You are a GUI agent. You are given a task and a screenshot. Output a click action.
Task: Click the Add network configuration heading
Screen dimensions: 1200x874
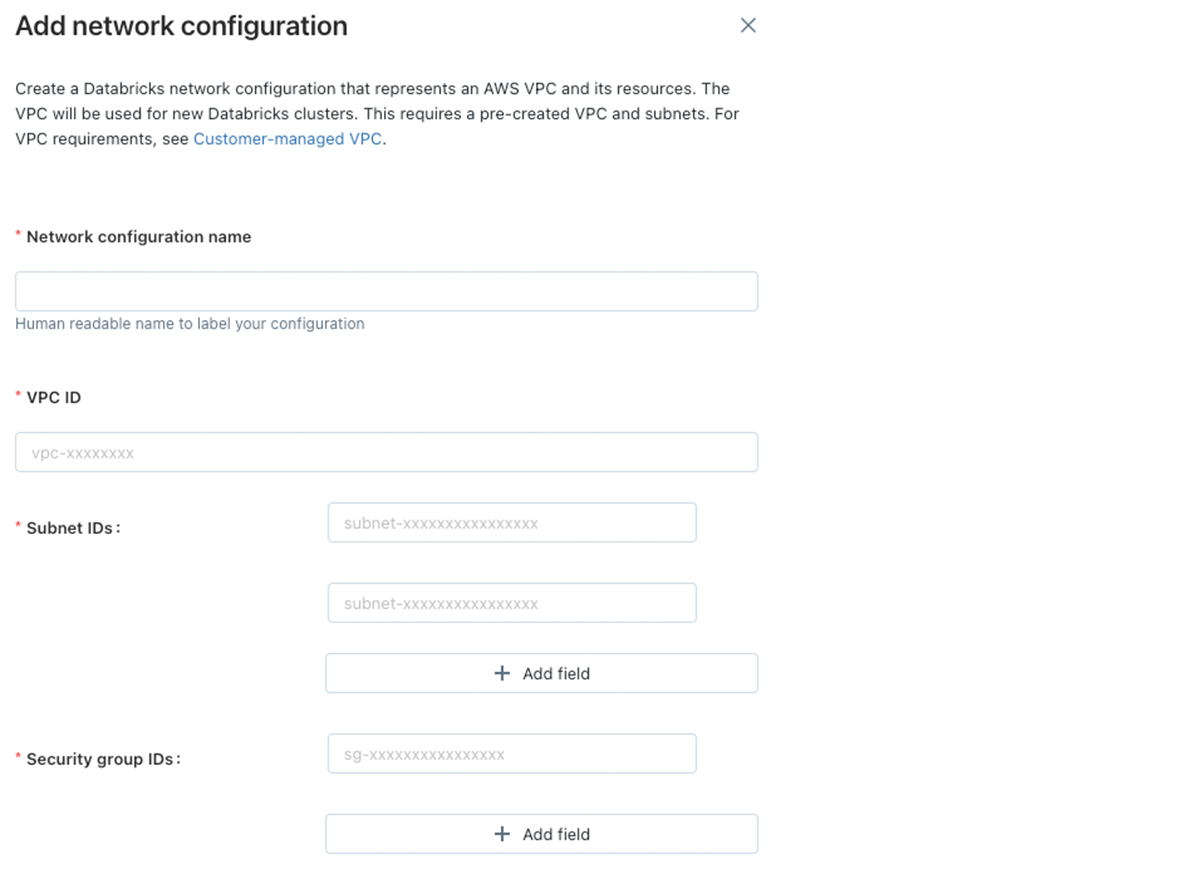click(182, 26)
